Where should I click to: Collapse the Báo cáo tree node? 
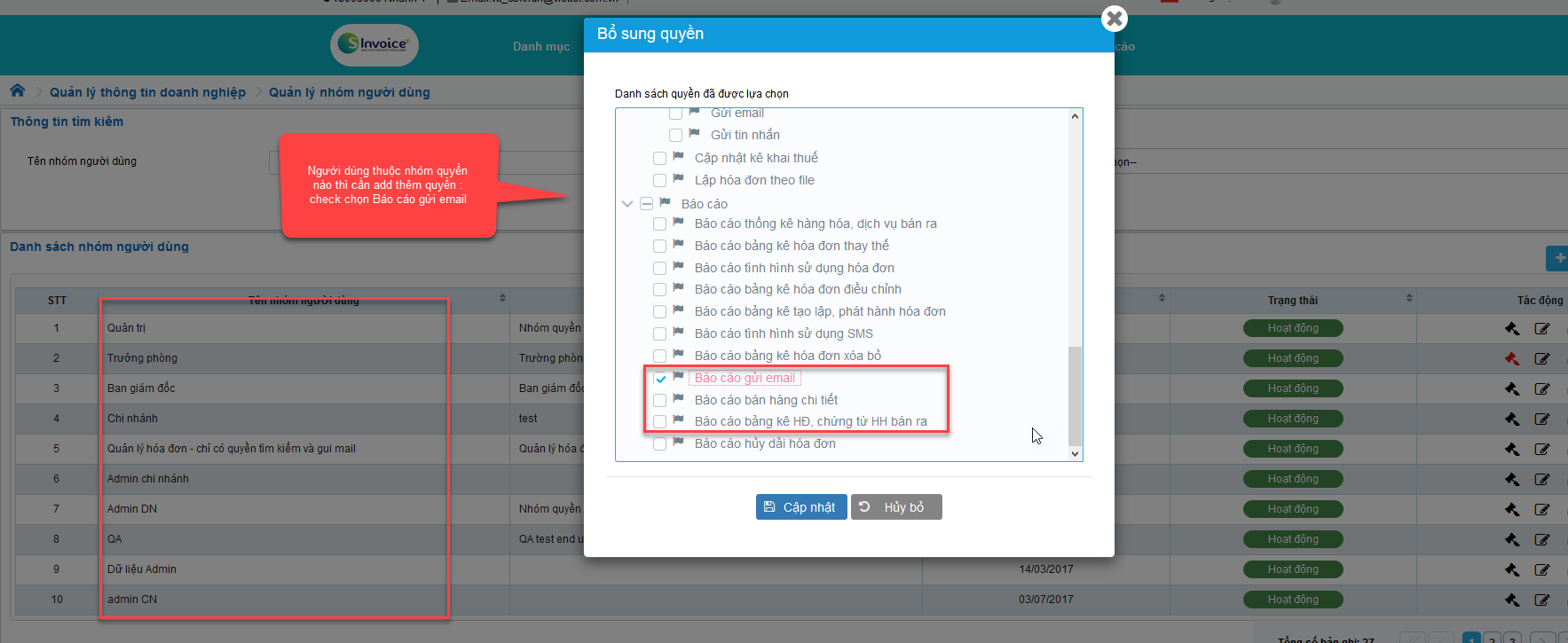pos(627,204)
